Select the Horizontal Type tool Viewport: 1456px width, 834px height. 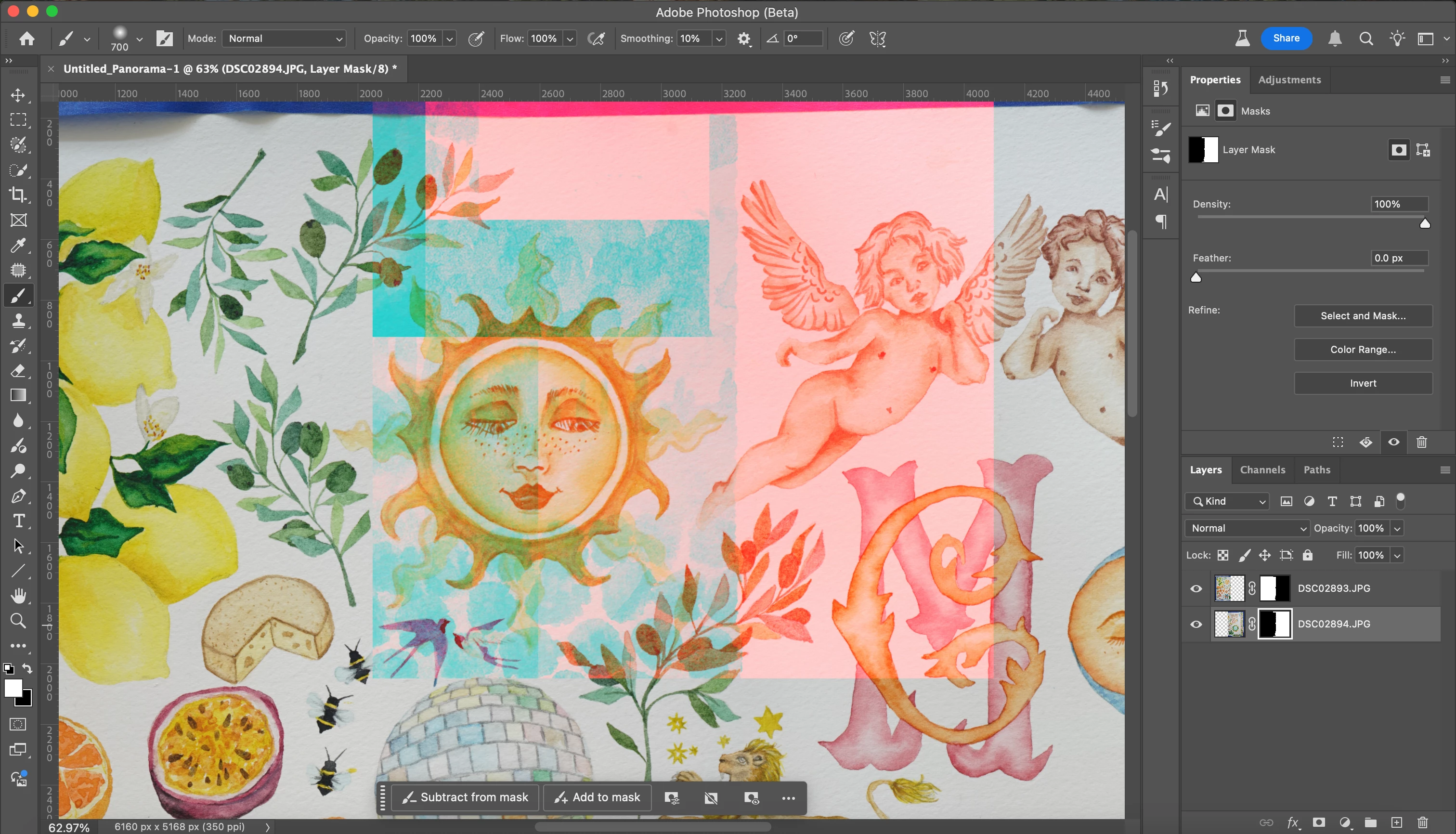pos(18,521)
